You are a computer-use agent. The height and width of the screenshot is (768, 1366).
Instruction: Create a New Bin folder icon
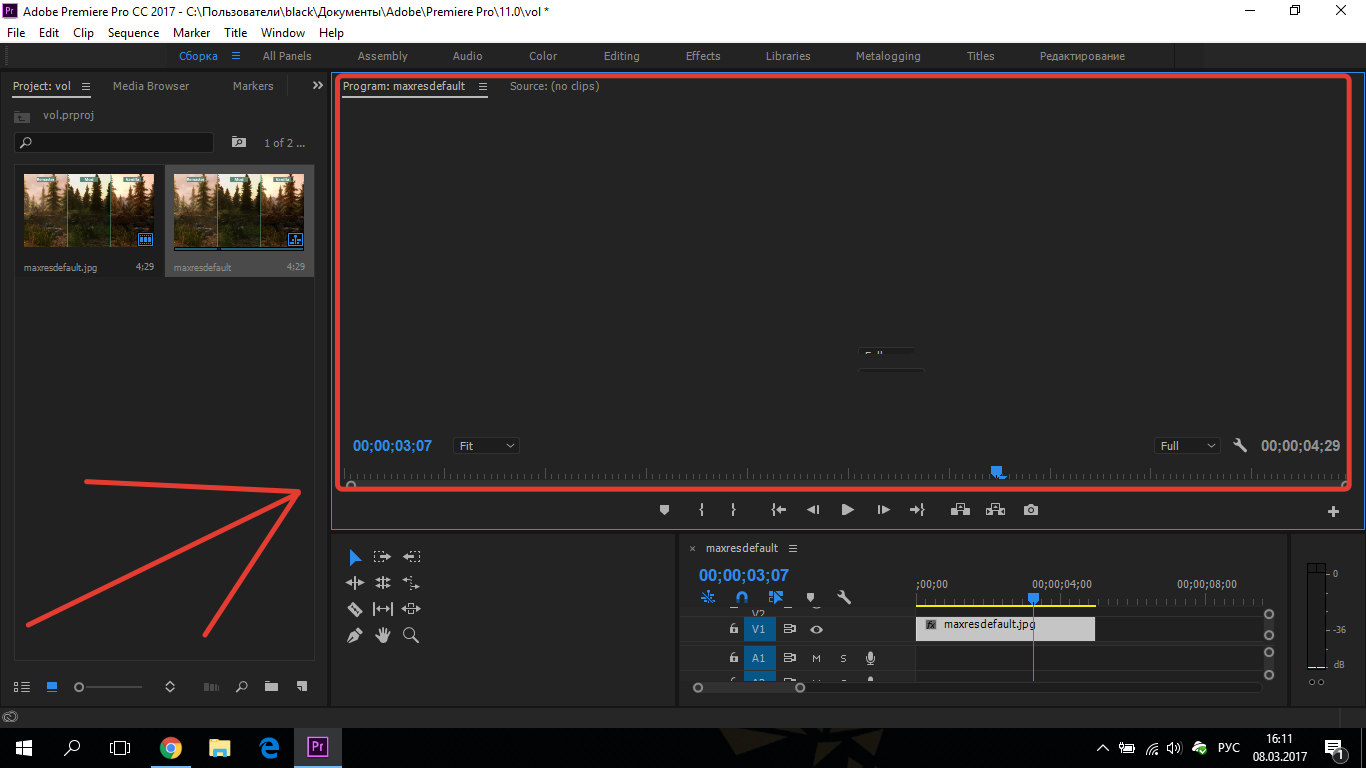[x=271, y=687]
